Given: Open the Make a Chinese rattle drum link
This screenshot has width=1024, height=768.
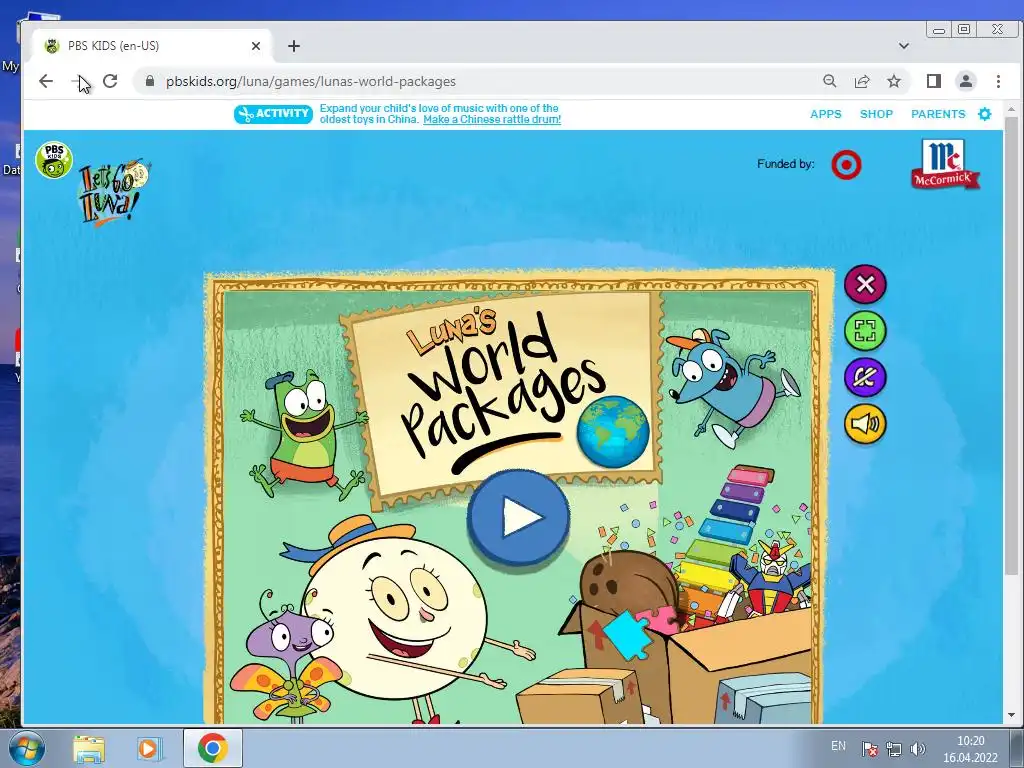Looking at the screenshot, I should pyautogui.click(x=492, y=120).
